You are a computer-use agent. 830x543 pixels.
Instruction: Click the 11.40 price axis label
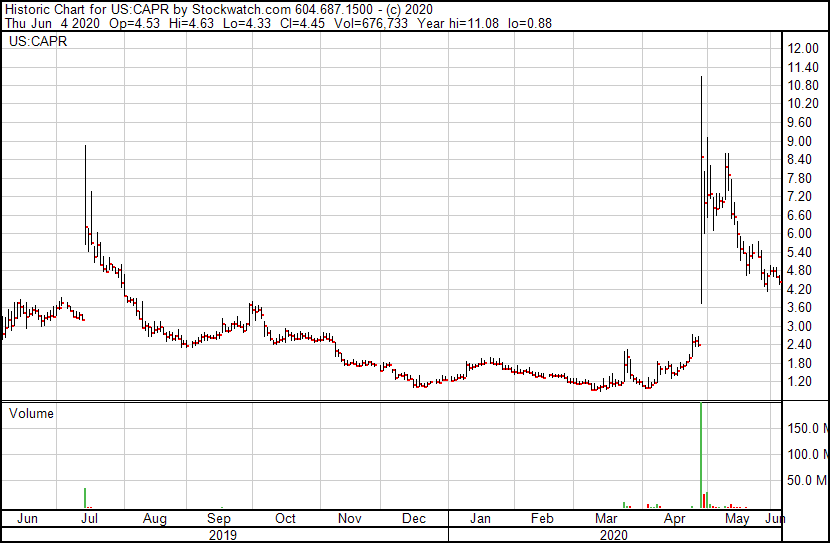click(803, 67)
